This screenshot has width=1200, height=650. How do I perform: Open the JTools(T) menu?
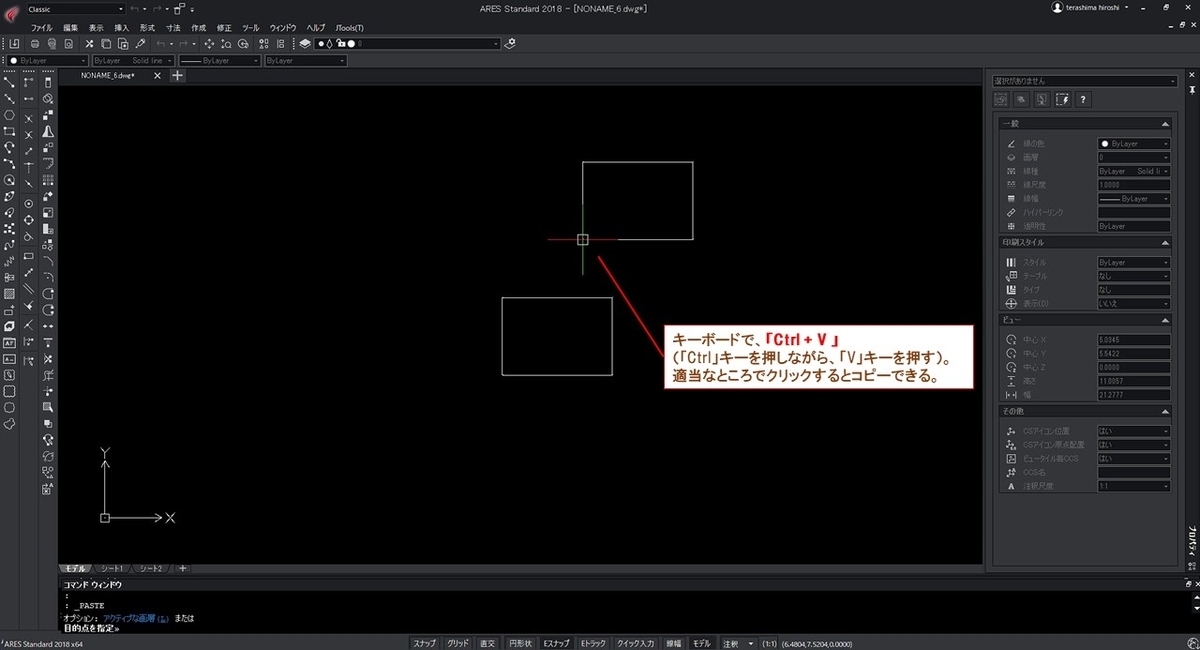point(349,27)
